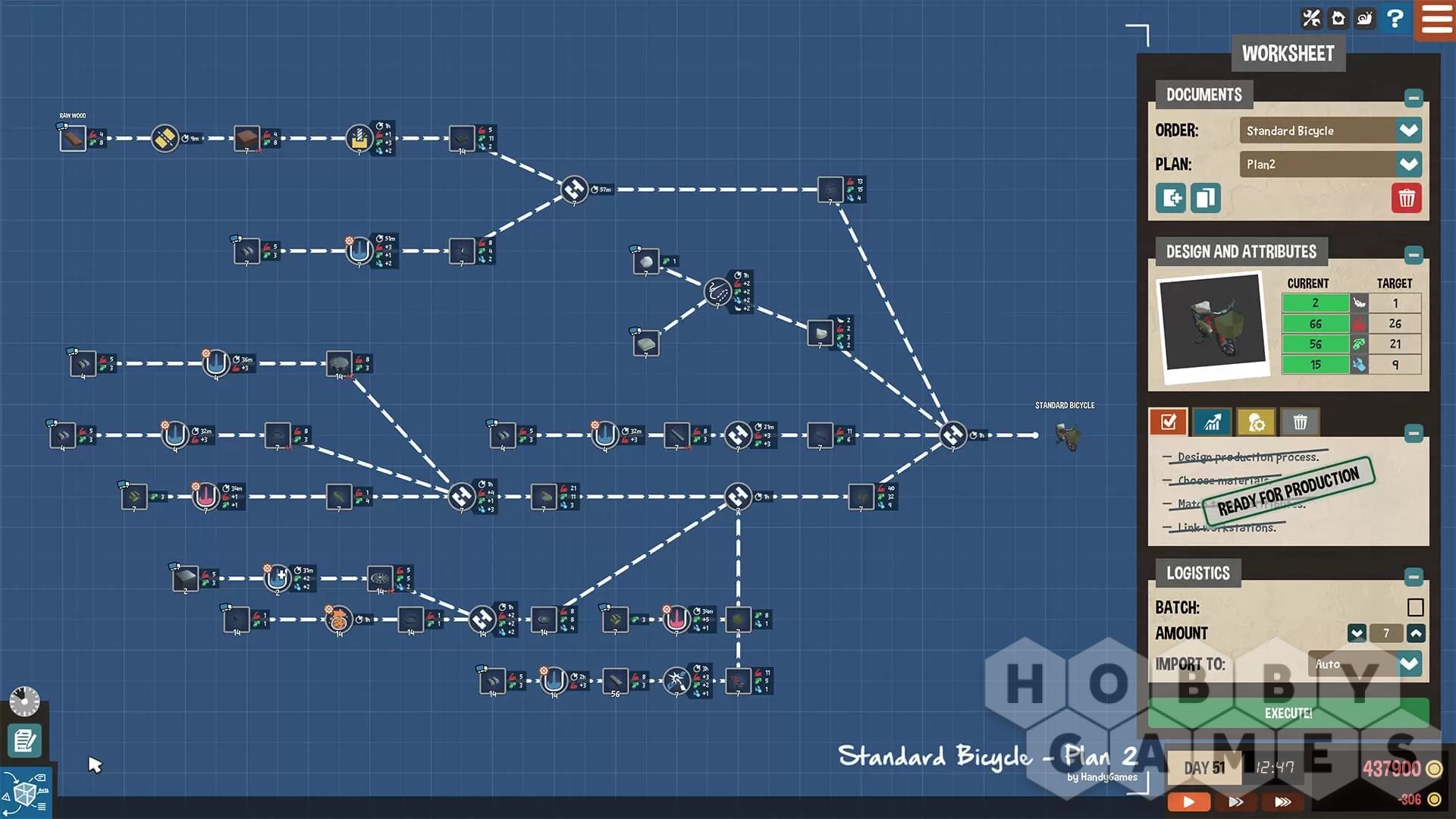1456x819 pixels.
Task: Click the Standard Bicycle output product icon
Action: 1067,436
